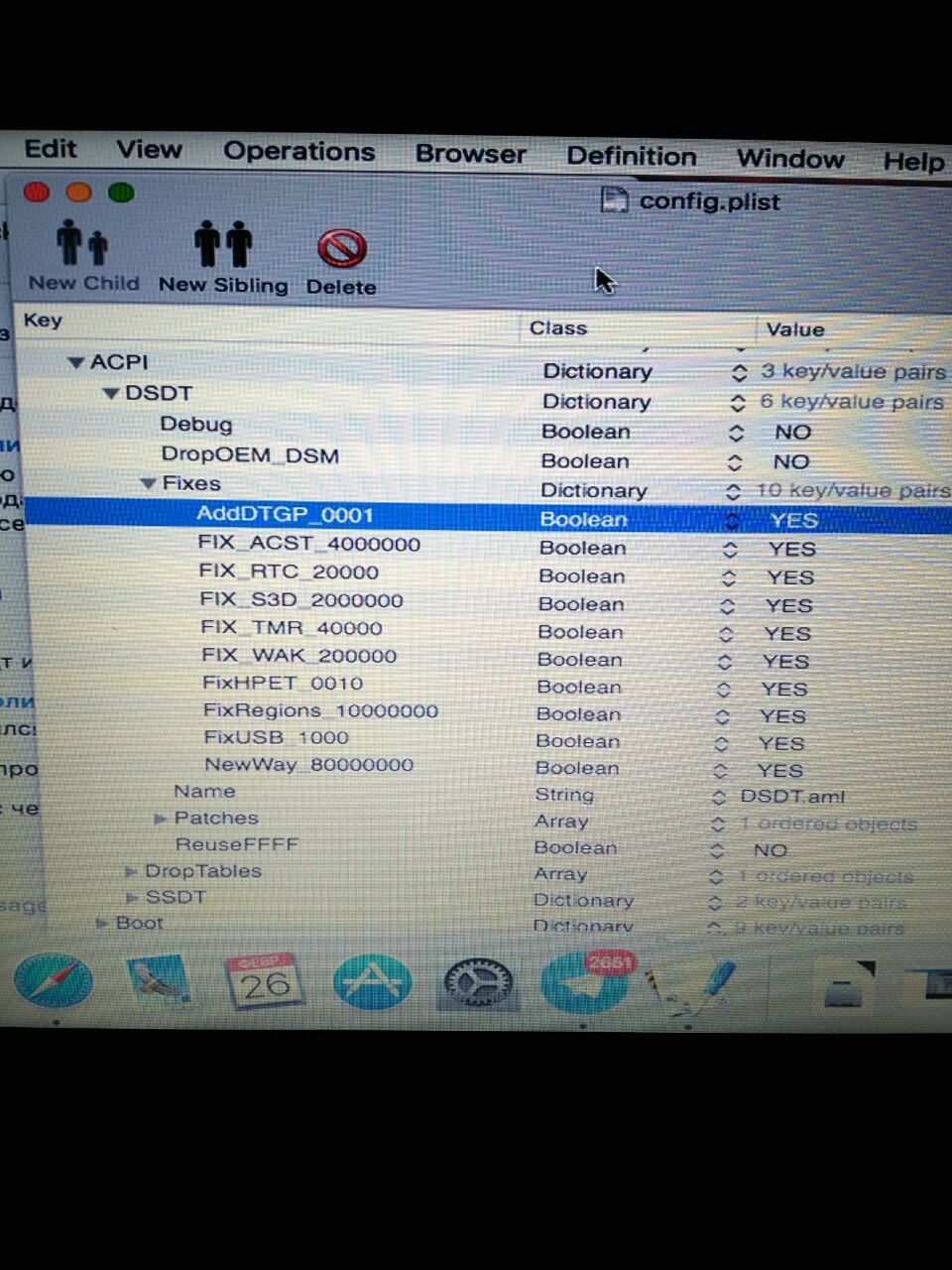Open the Edit menu

[51, 149]
